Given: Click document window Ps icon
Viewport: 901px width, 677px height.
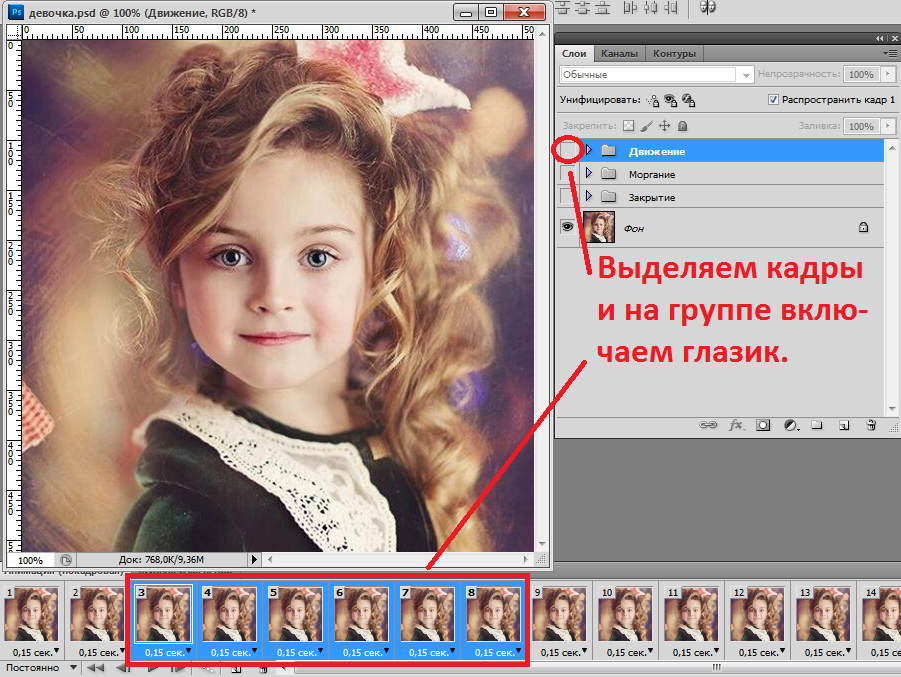Looking at the screenshot, I should coord(17,11).
